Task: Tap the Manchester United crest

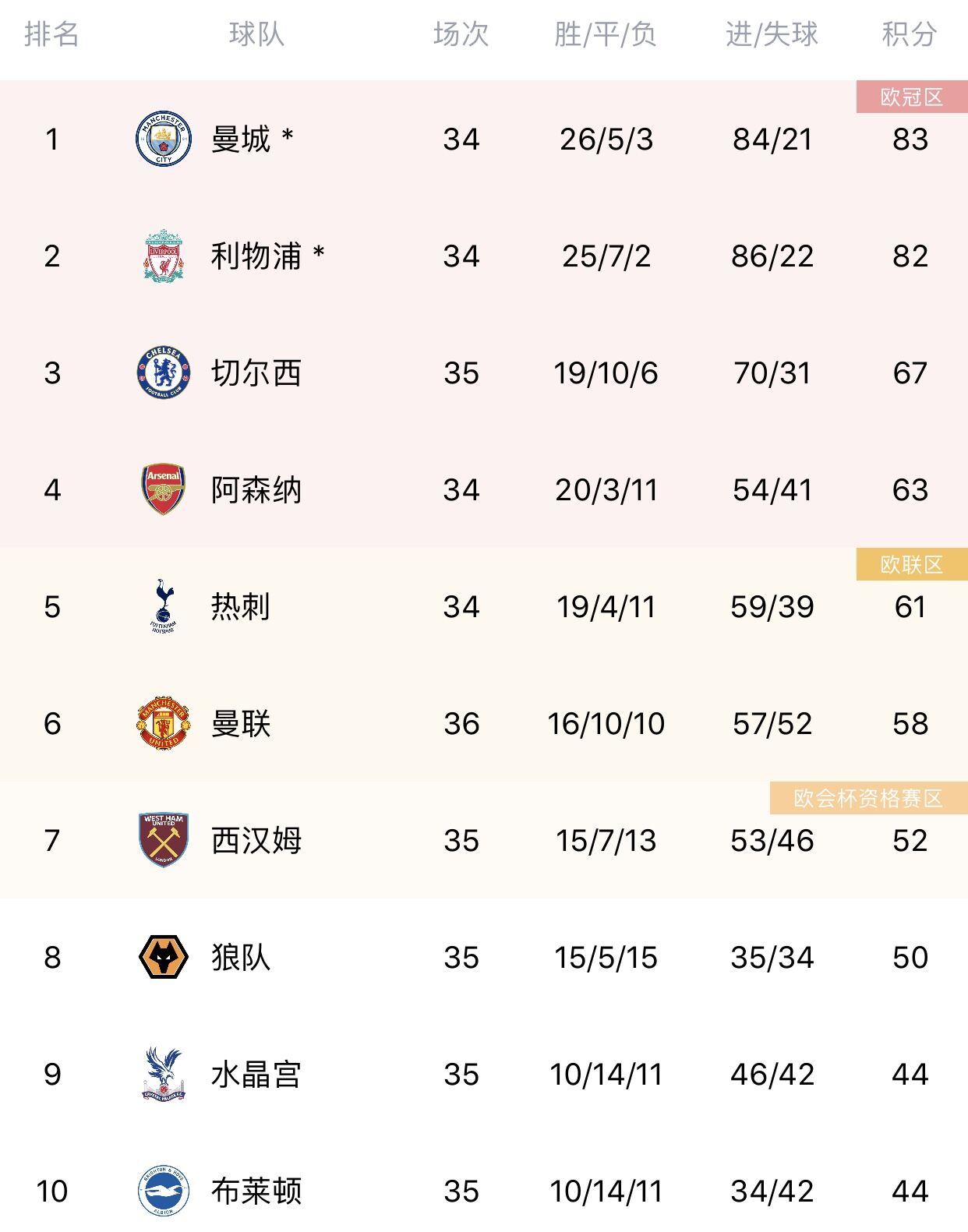Action: pyautogui.click(x=164, y=723)
